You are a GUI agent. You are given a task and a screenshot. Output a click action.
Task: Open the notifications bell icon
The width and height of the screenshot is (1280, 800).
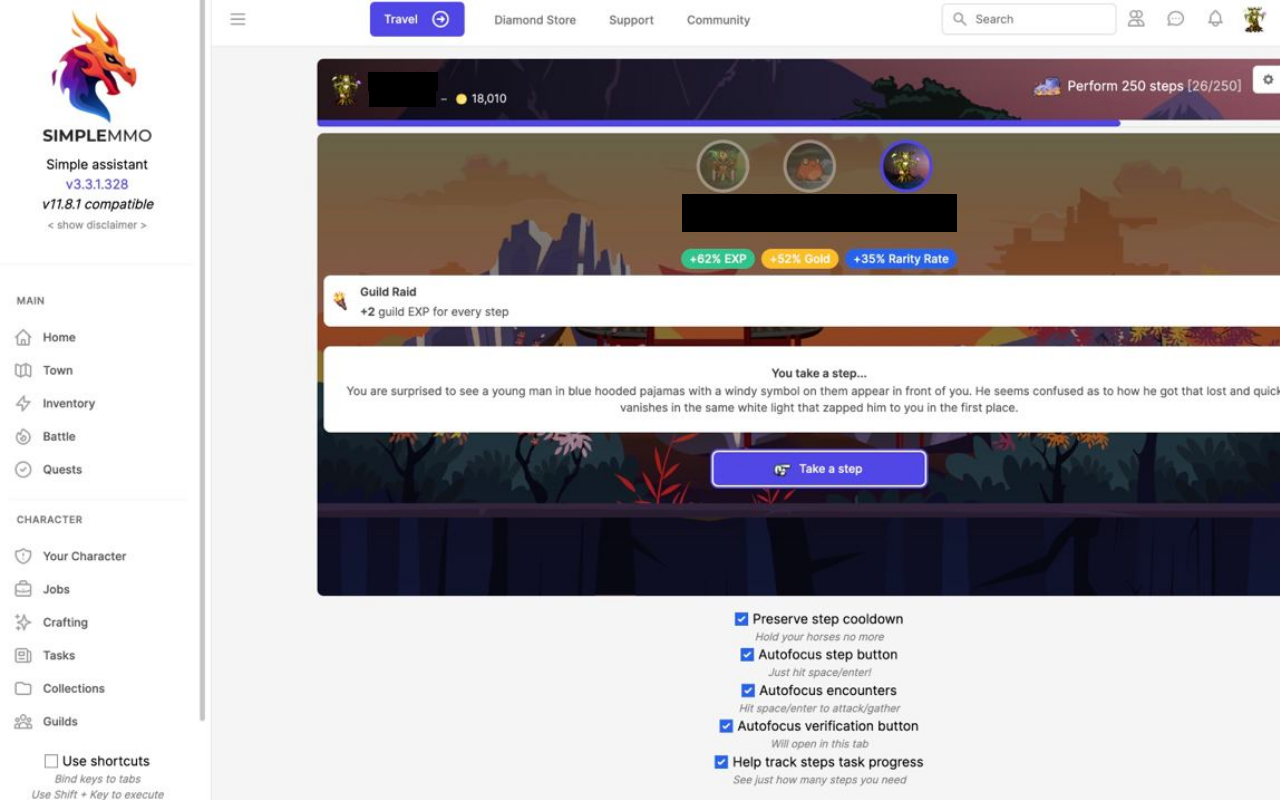click(1215, 19)
